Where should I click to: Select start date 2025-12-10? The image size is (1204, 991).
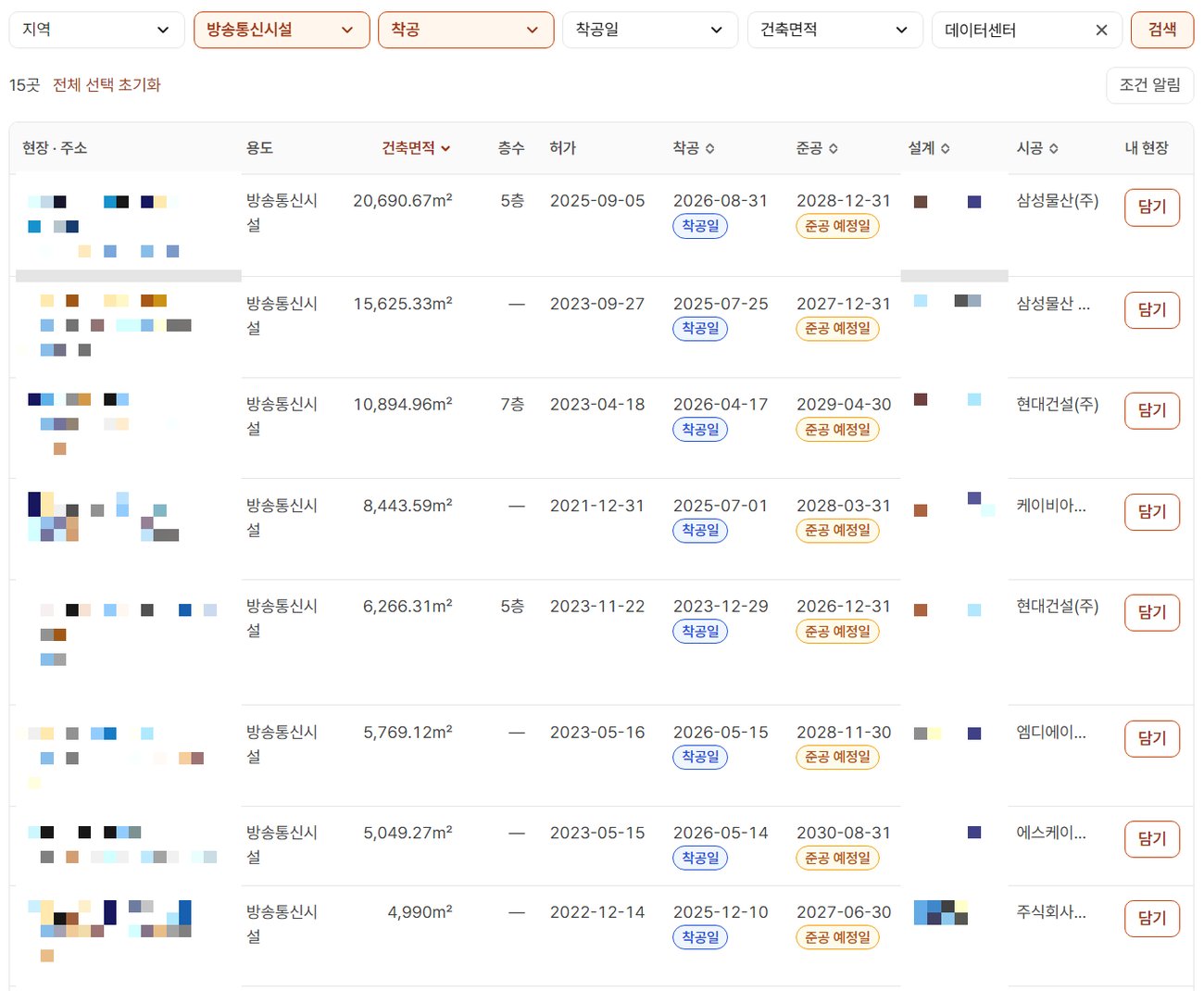click(721, 912)
